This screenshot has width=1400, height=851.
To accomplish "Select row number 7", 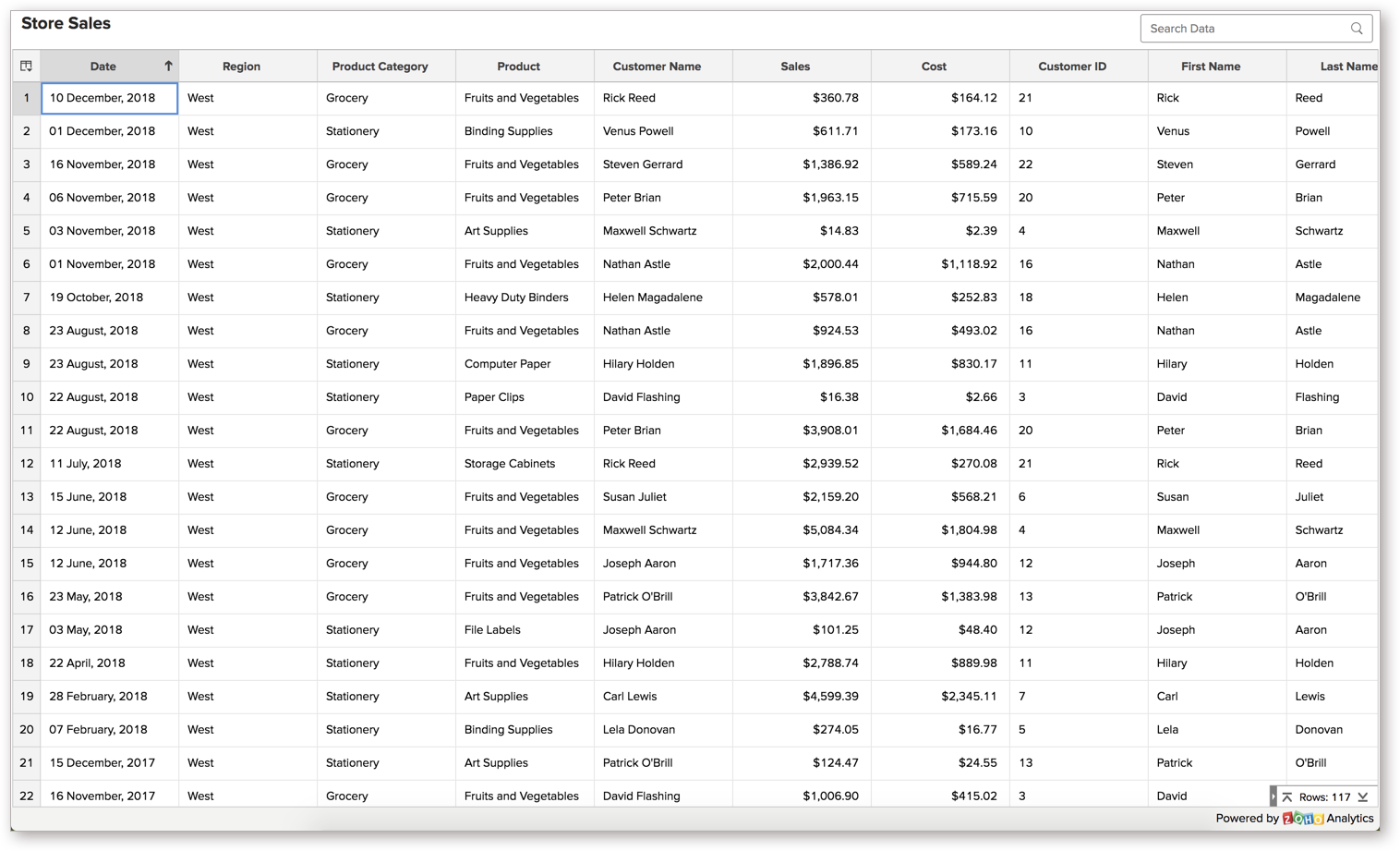I will [x=26, y=298].
